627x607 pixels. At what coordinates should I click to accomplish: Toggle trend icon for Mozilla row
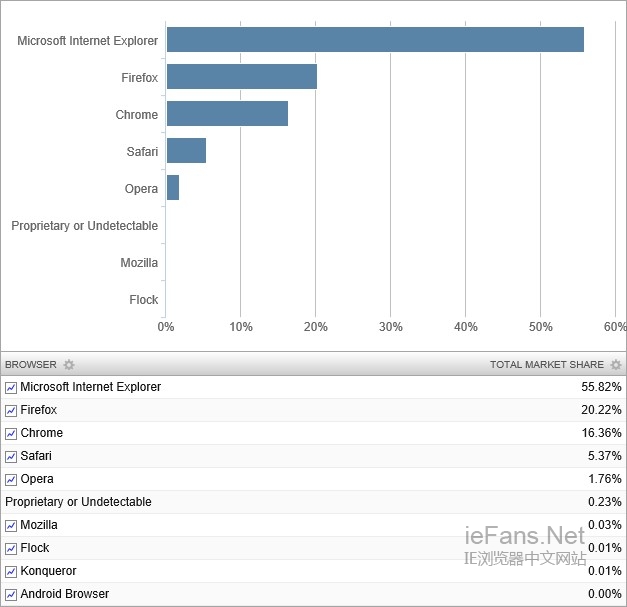(x=11, y=525)
